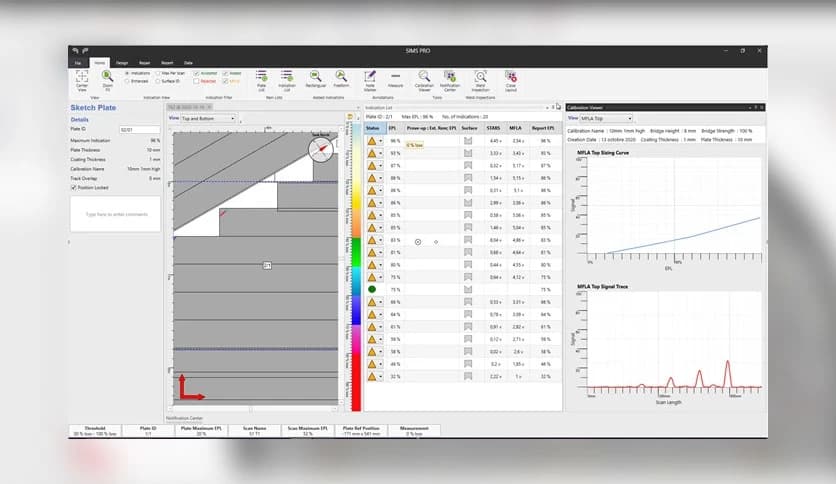
Task: Select the Enhanced radio button
Action: (x=128, y=81)
